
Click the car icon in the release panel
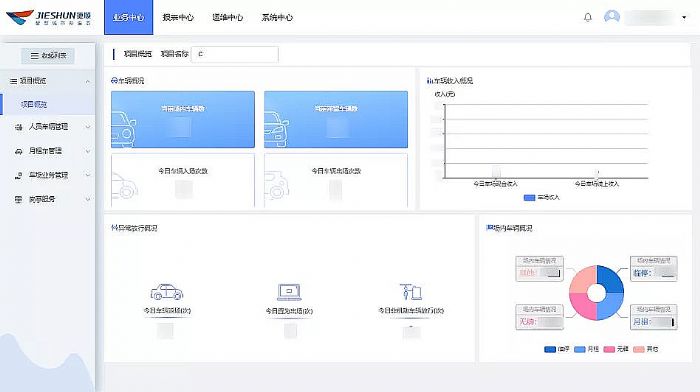(167, 292)
